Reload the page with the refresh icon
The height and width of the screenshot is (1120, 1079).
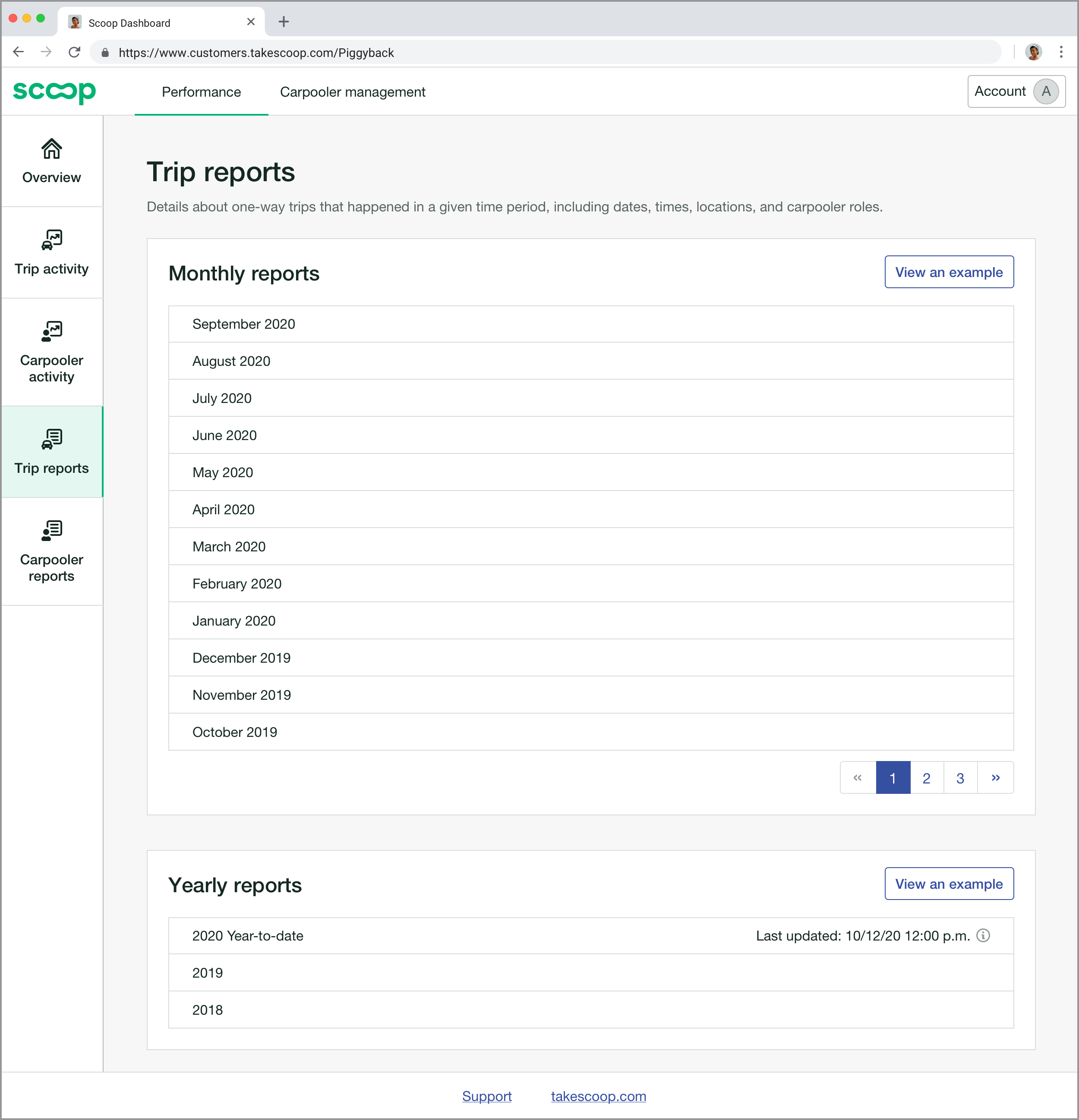[x=74, y=52]
